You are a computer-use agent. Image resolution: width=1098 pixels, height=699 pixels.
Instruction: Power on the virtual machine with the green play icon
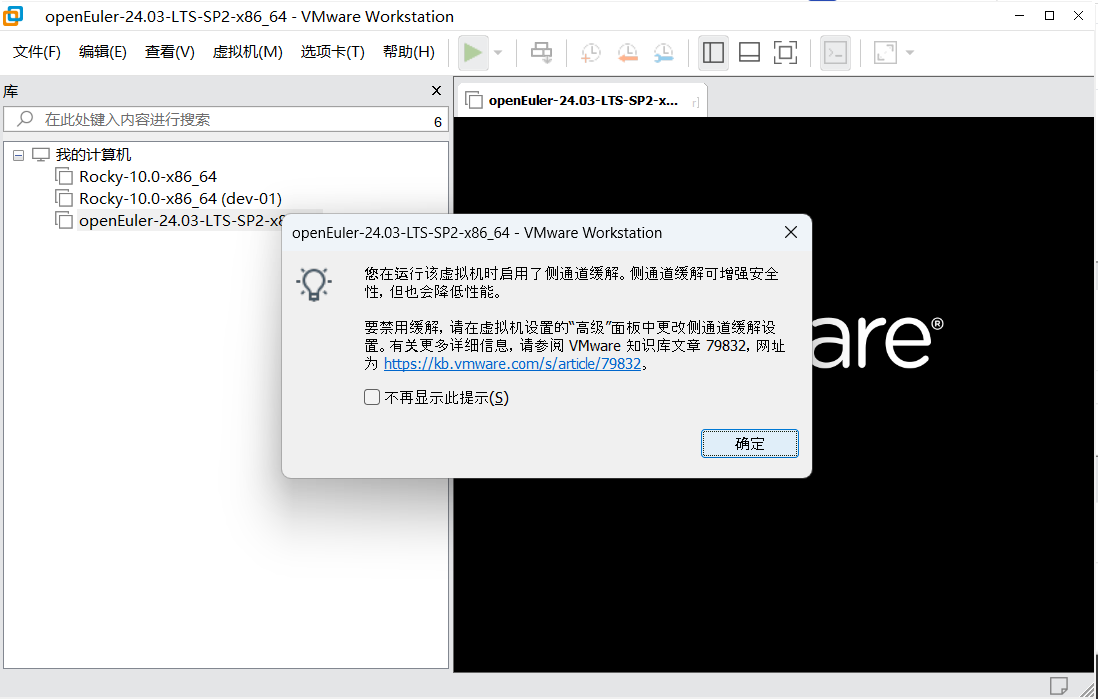pos(471,52)
